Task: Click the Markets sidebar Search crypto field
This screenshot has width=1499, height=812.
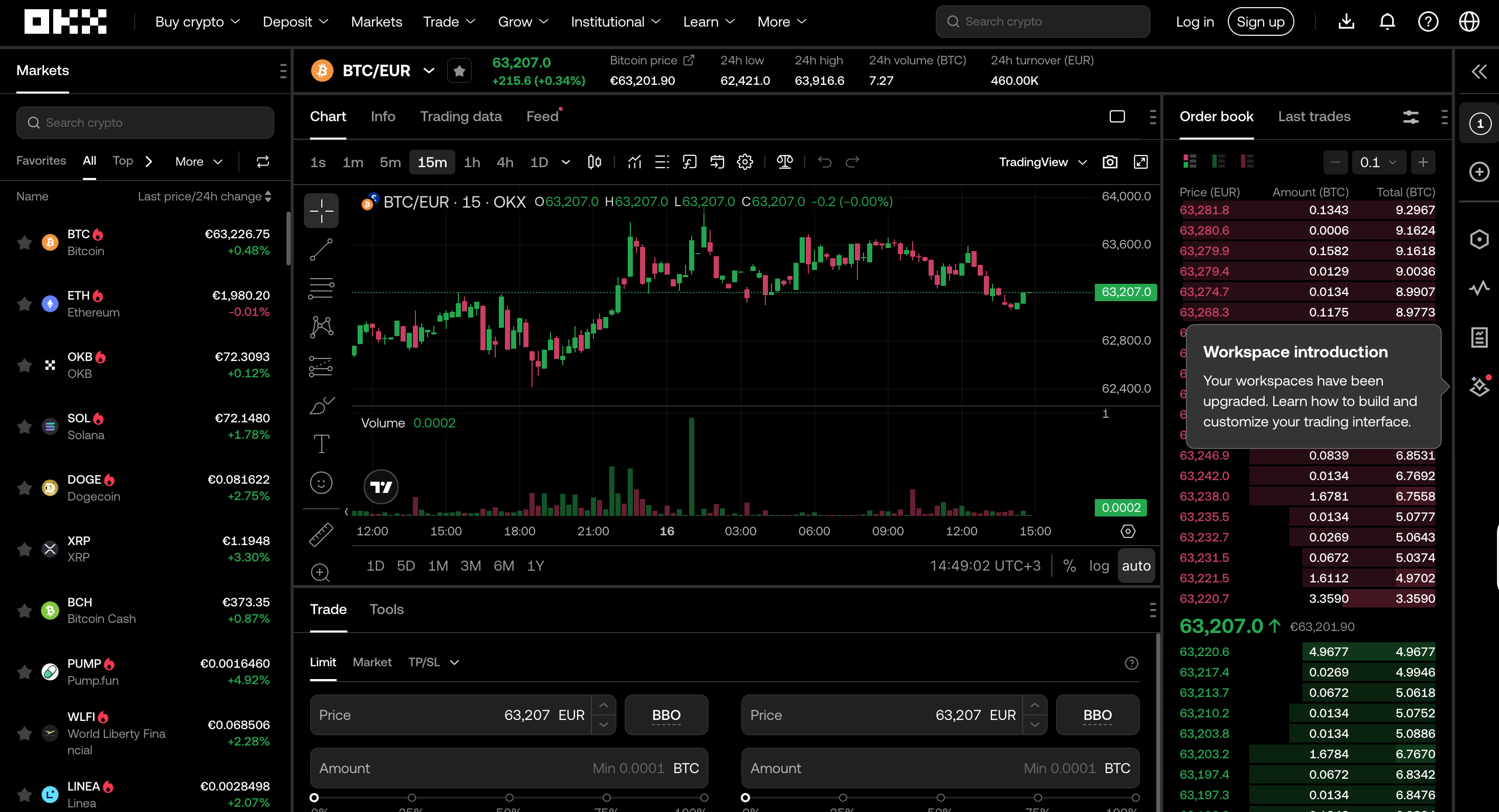Action: [145, 123]
